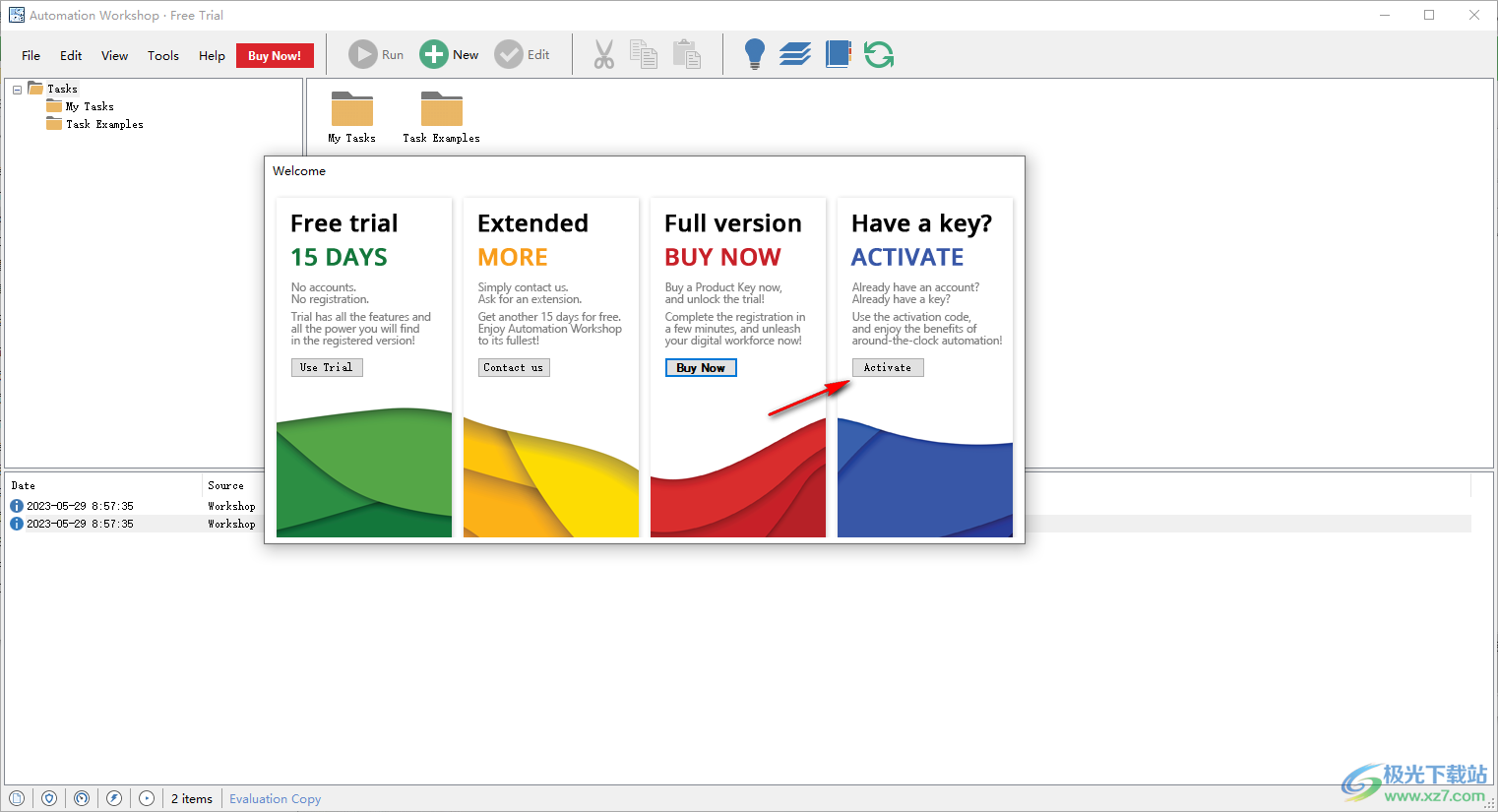This screenshot has width=1498, height=812.
Task: Click the green refresh arrows icon
Action: 879,54
